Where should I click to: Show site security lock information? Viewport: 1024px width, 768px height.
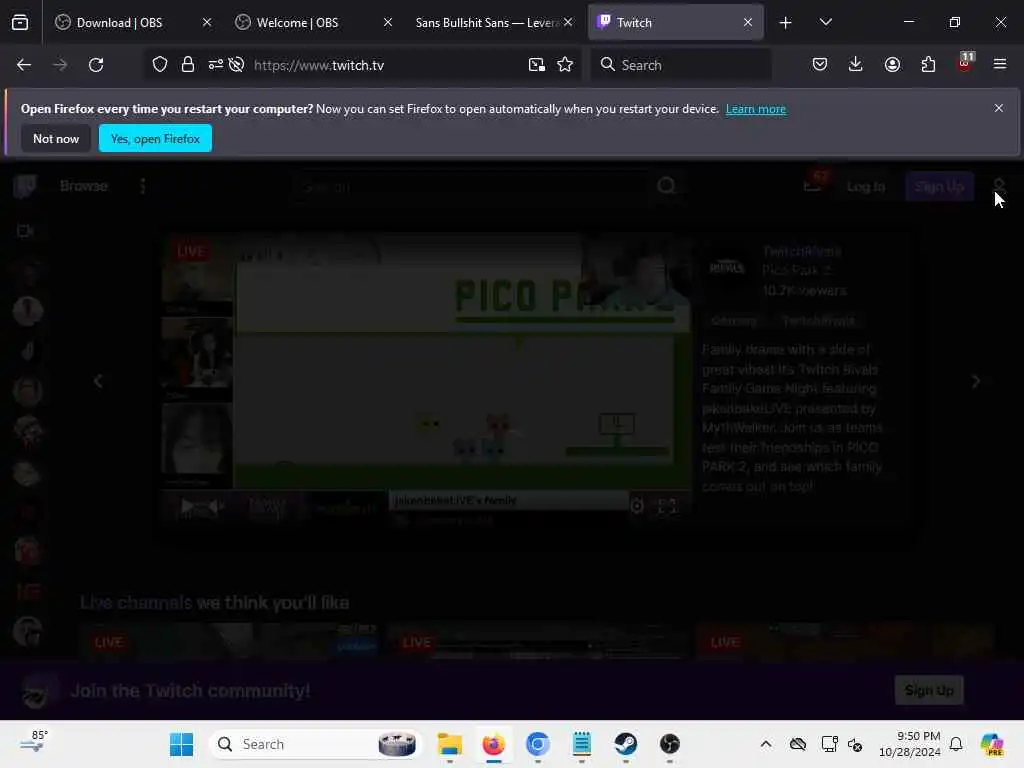[188, 65]
